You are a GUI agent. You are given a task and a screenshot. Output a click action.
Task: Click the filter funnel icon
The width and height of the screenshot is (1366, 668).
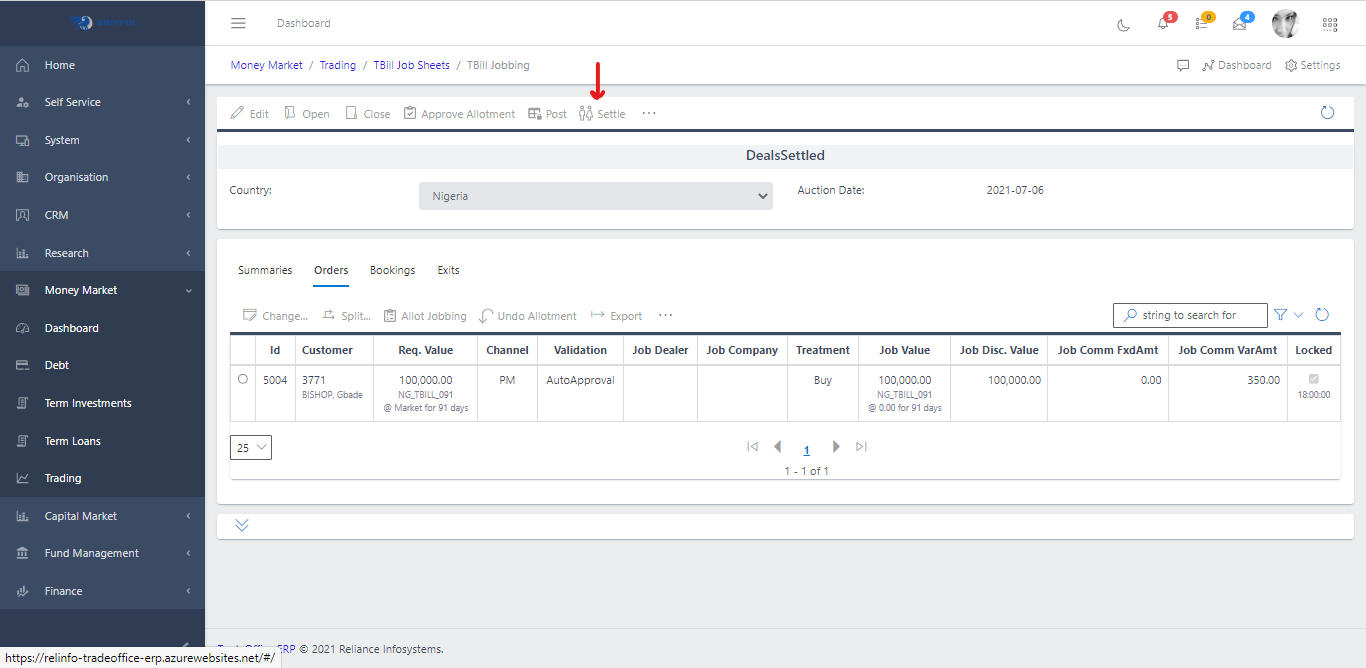[x=1280, y=315]
